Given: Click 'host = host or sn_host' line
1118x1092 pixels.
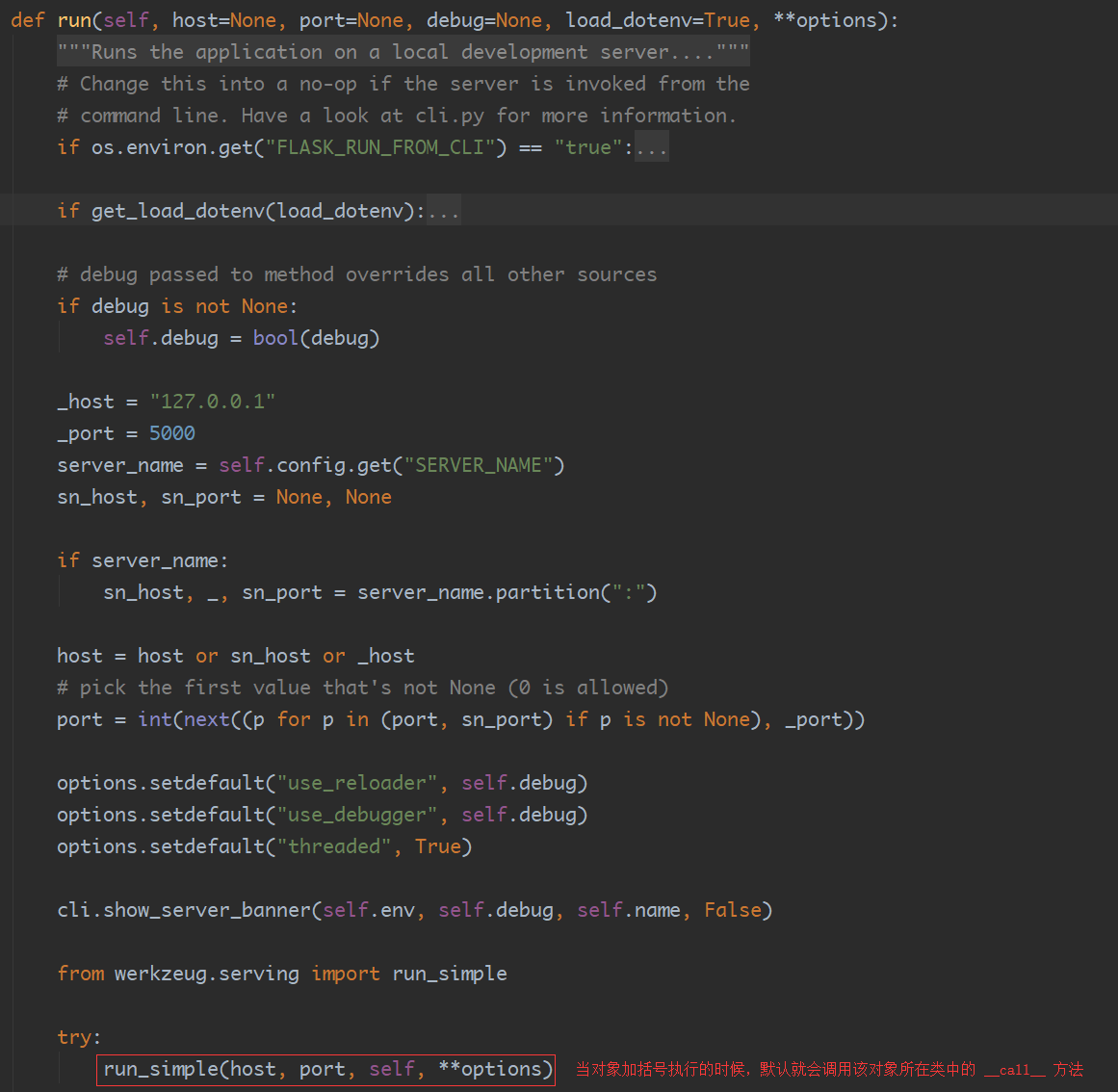Looking at the screenshot, I should point(235,656).
